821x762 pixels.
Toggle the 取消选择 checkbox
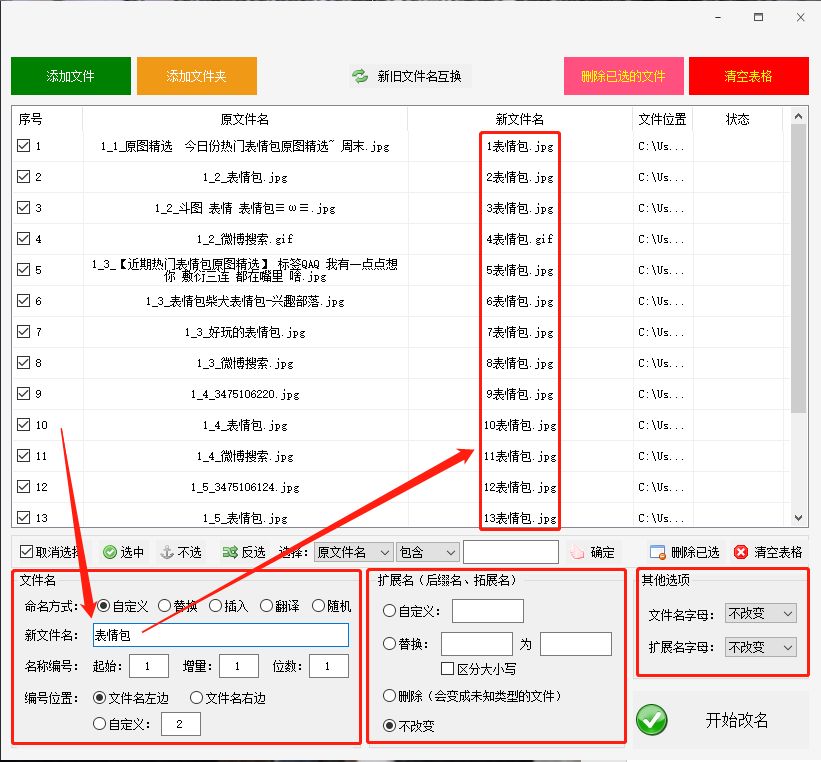point(26,551)
